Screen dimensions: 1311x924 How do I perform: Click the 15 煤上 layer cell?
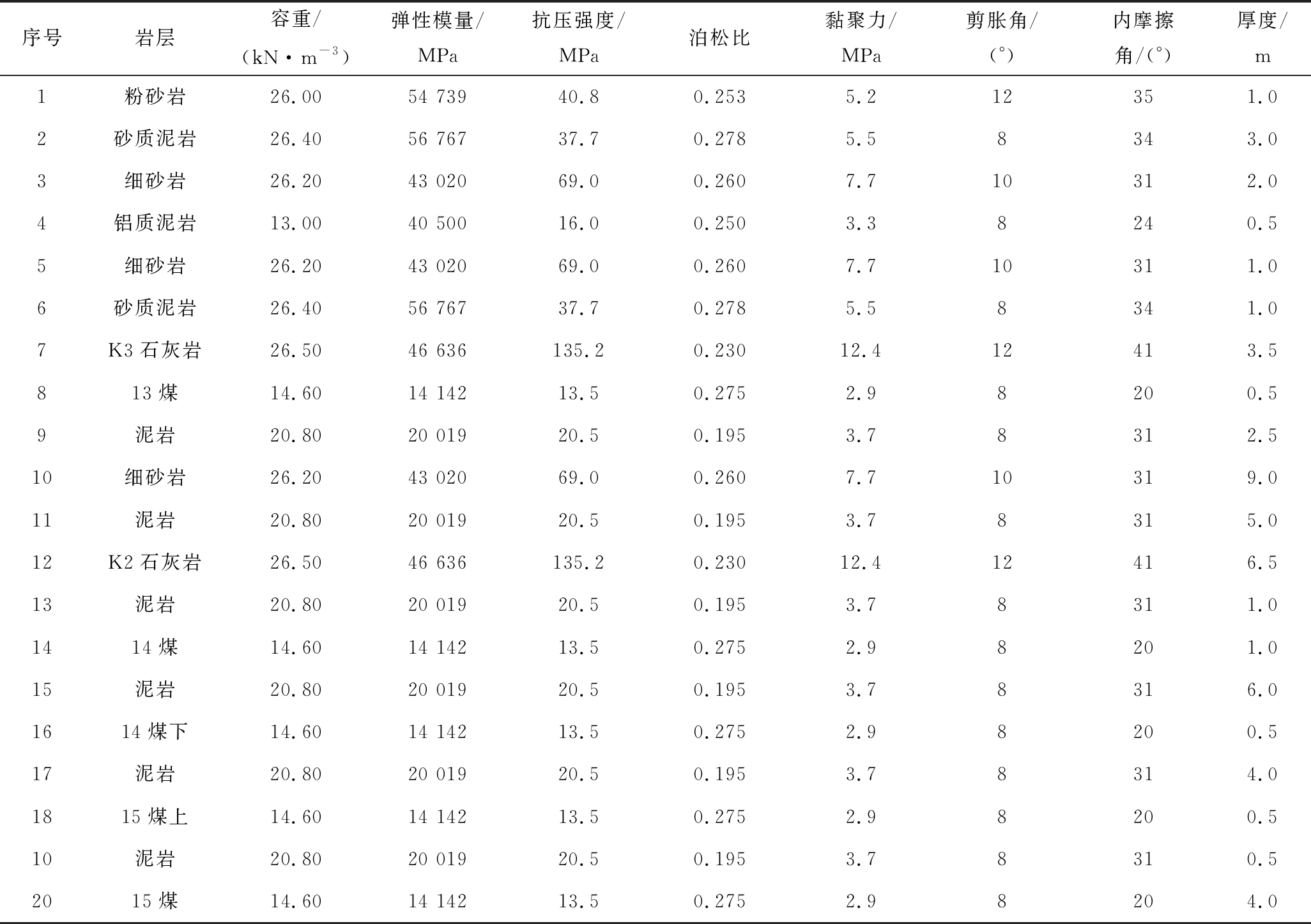click(x=155, y=816)
